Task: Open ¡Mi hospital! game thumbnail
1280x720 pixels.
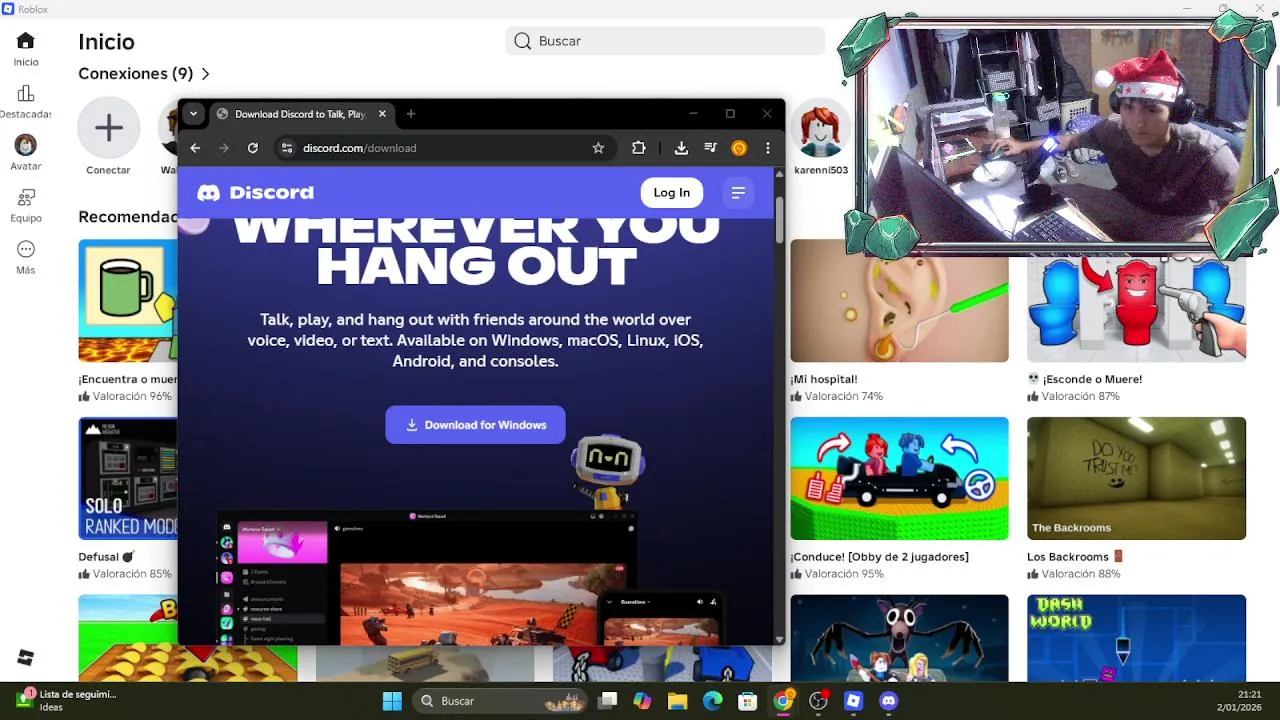Action: pyautogui.click(x=899, y=301)
